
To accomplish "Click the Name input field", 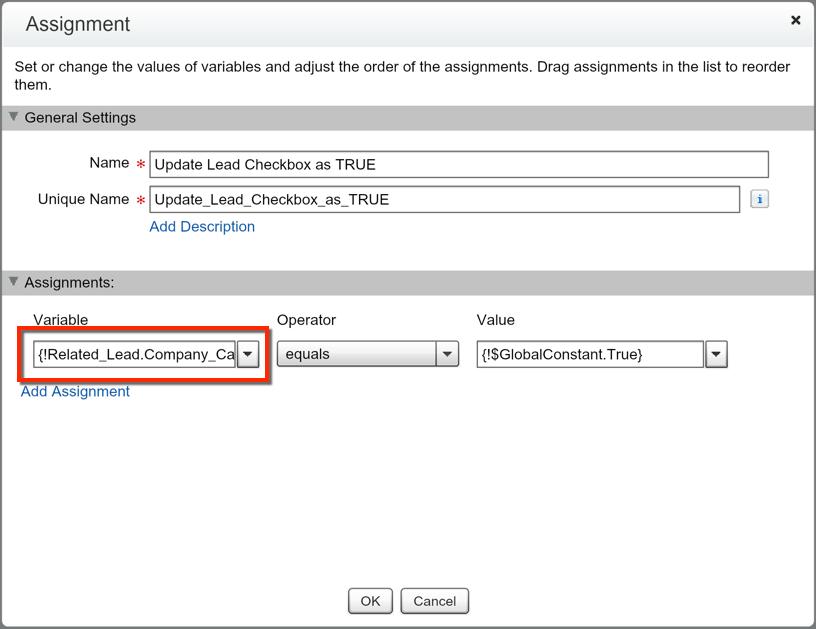I will (458, 164).
